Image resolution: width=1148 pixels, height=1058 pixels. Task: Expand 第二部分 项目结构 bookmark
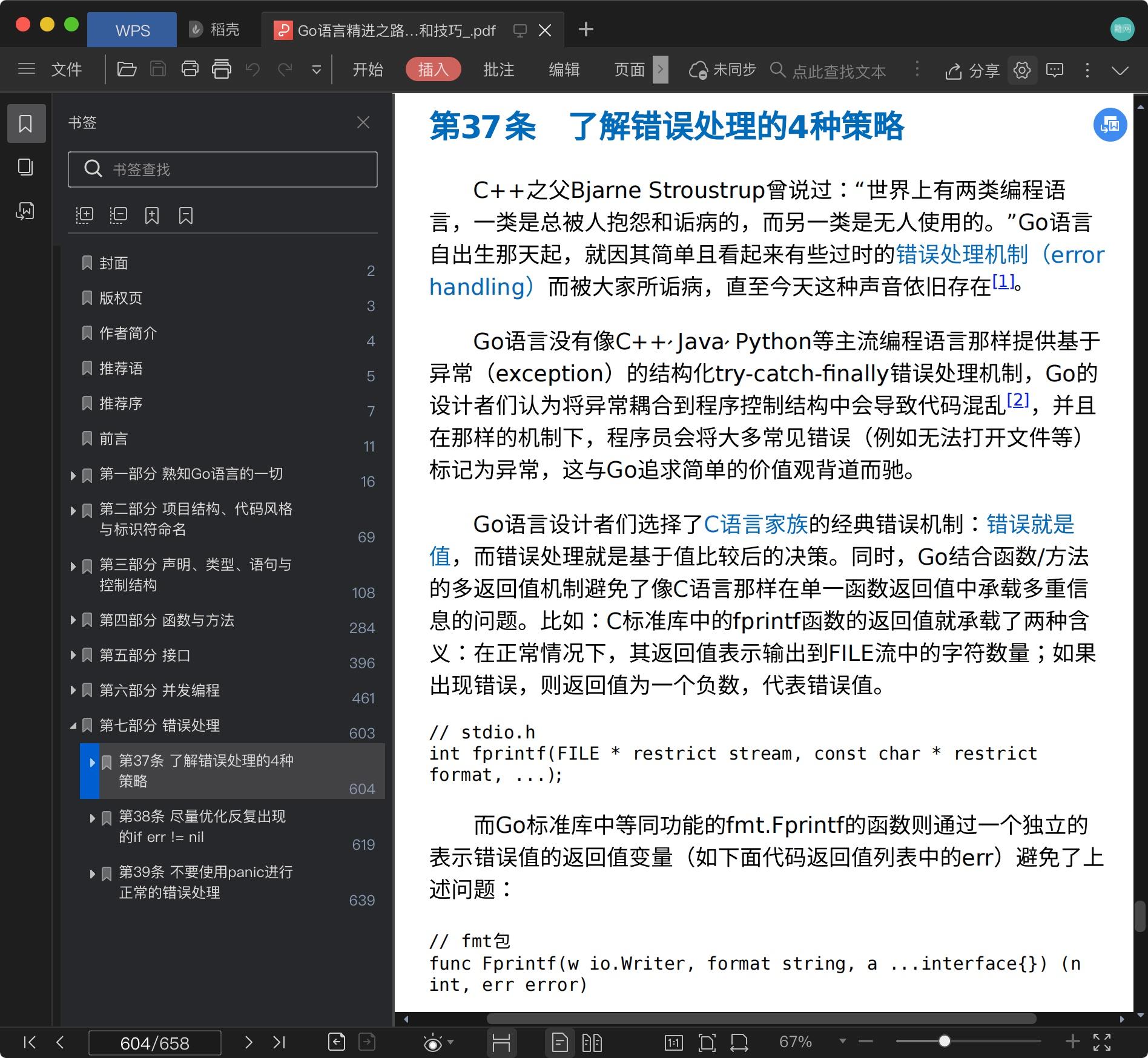(73, 510)
